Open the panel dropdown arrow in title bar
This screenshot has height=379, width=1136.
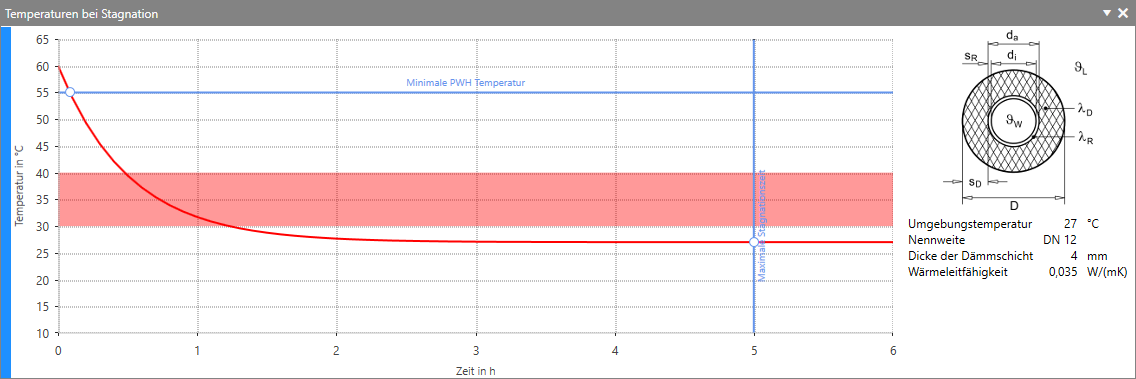tap(1106, 14)
